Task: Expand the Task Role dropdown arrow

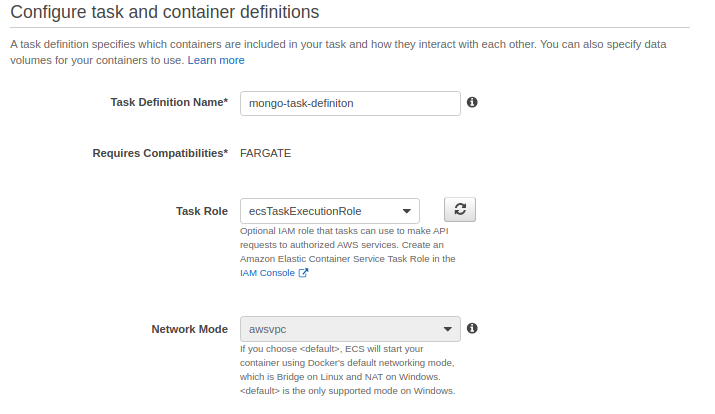Action: (406, 211)
